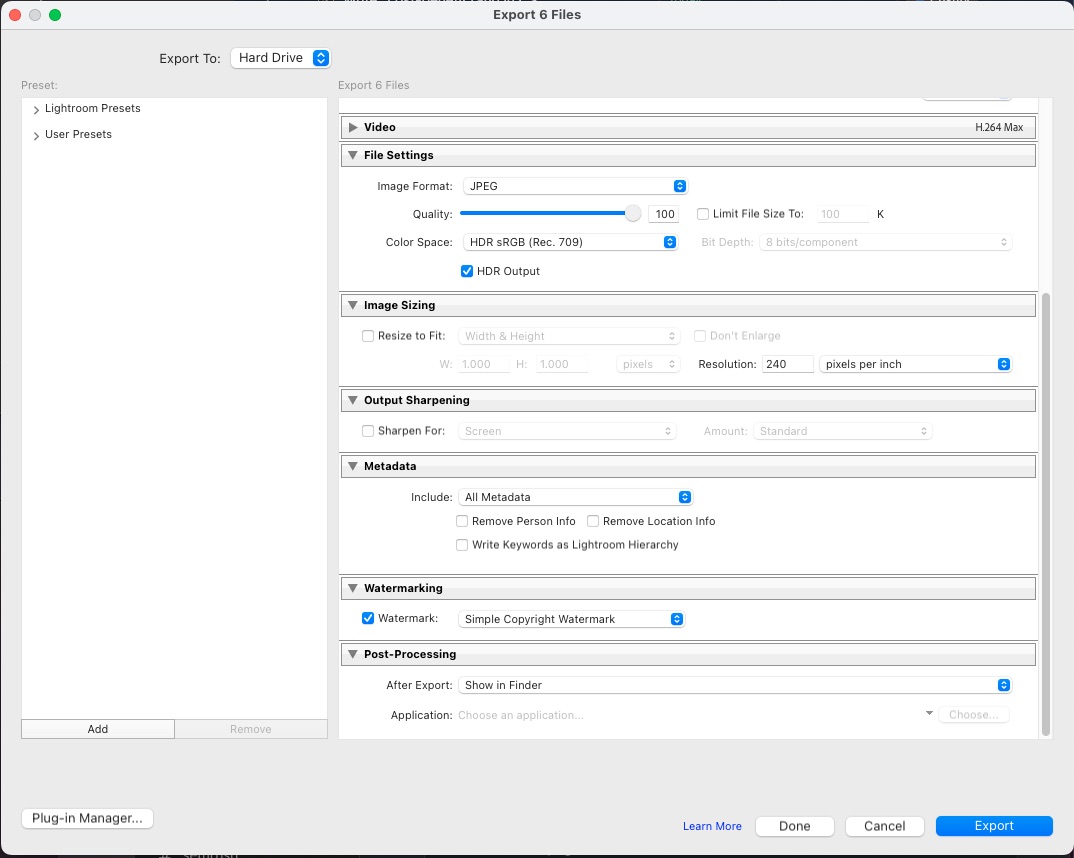Open the Simple Copyright Watermark dropdown
1074x858 pixels.
click(x=570, y=619)
